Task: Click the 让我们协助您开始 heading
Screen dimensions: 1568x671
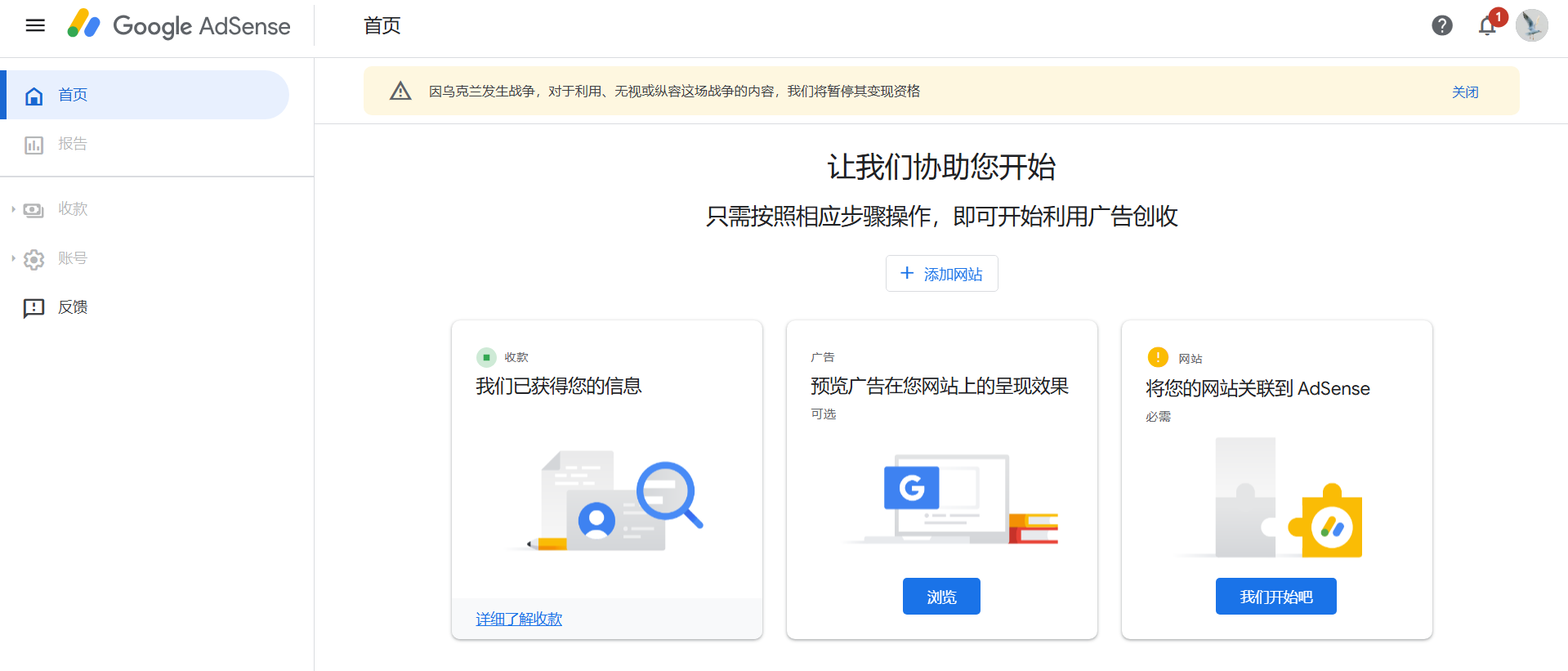Action: (x=941, y=167)
